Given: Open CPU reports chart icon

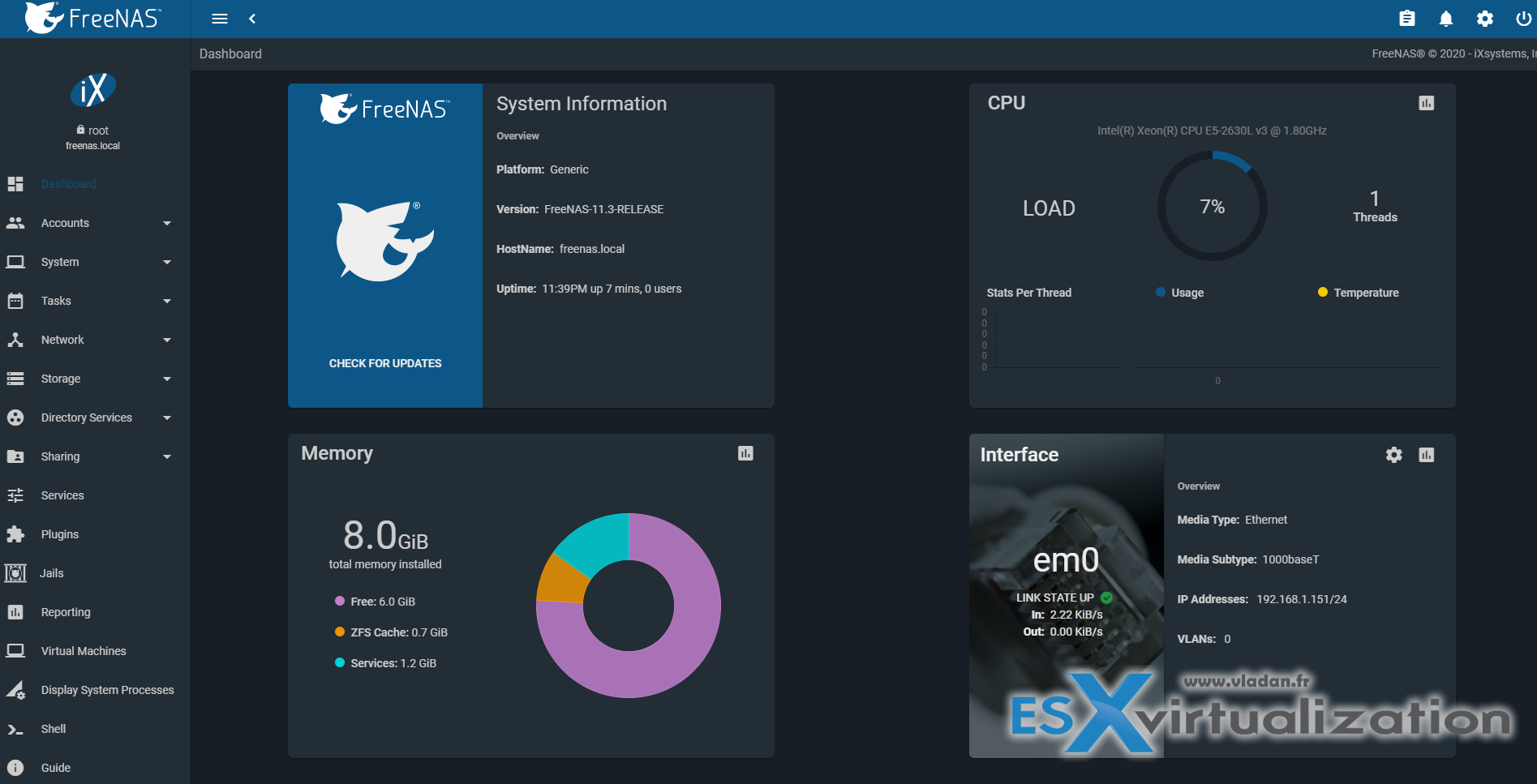Looking at the screenshot, I should point(1427,103).
